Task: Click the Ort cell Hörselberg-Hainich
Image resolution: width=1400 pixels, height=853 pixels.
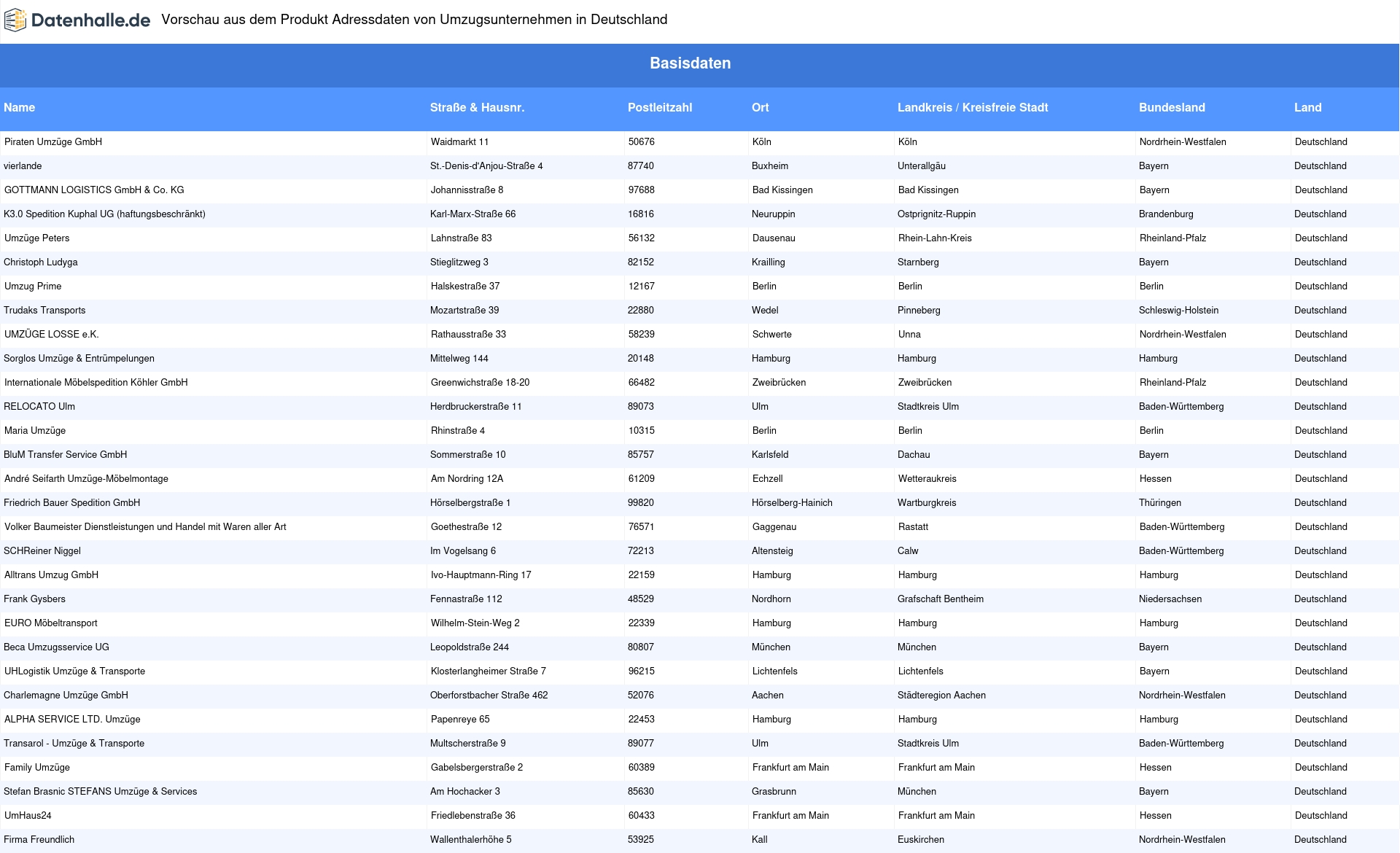Action: pyautogui.click(x=792, y=503)
